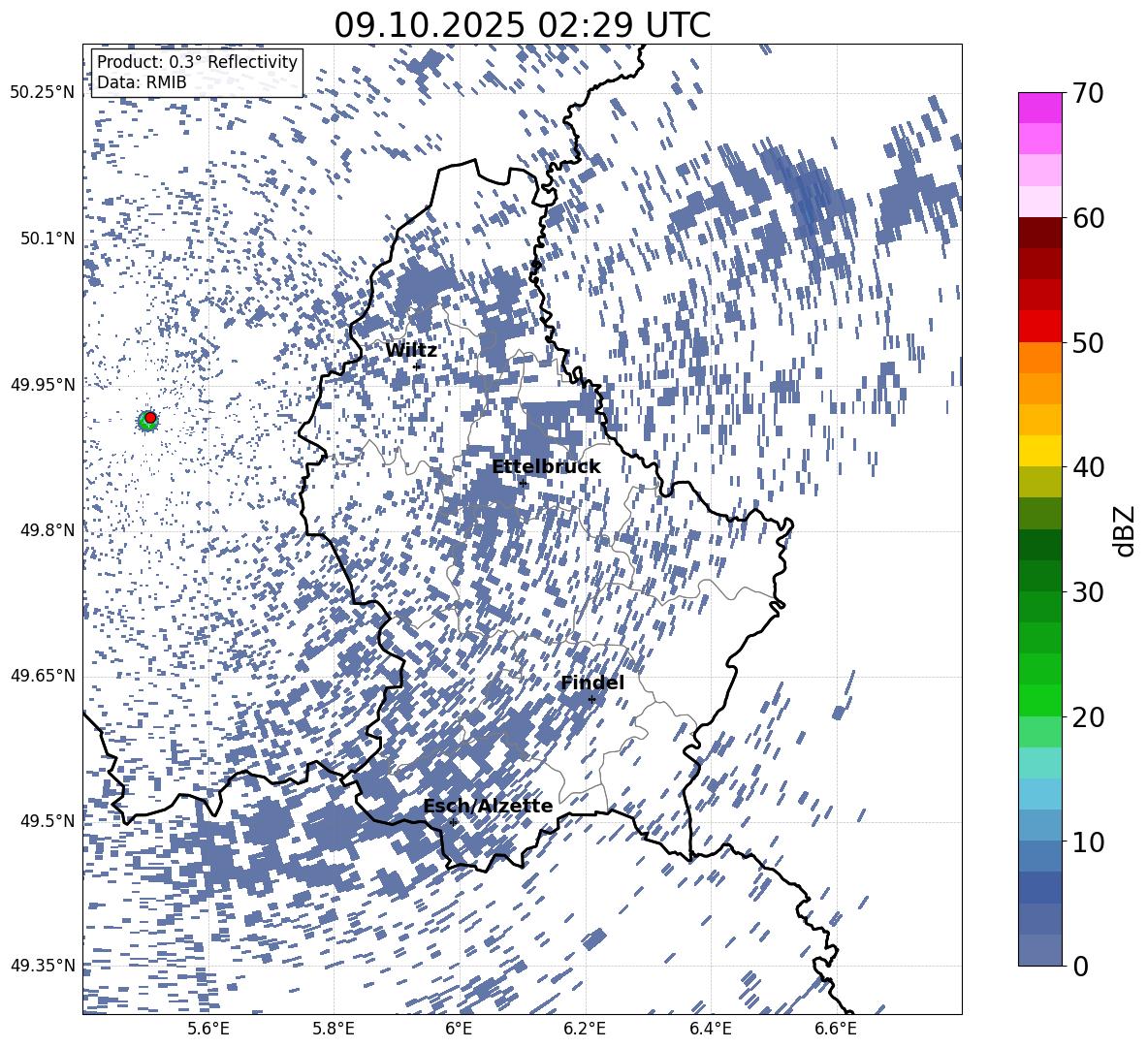
Task: Click the cross marker below Wiltz
Action: coord(417,366)
